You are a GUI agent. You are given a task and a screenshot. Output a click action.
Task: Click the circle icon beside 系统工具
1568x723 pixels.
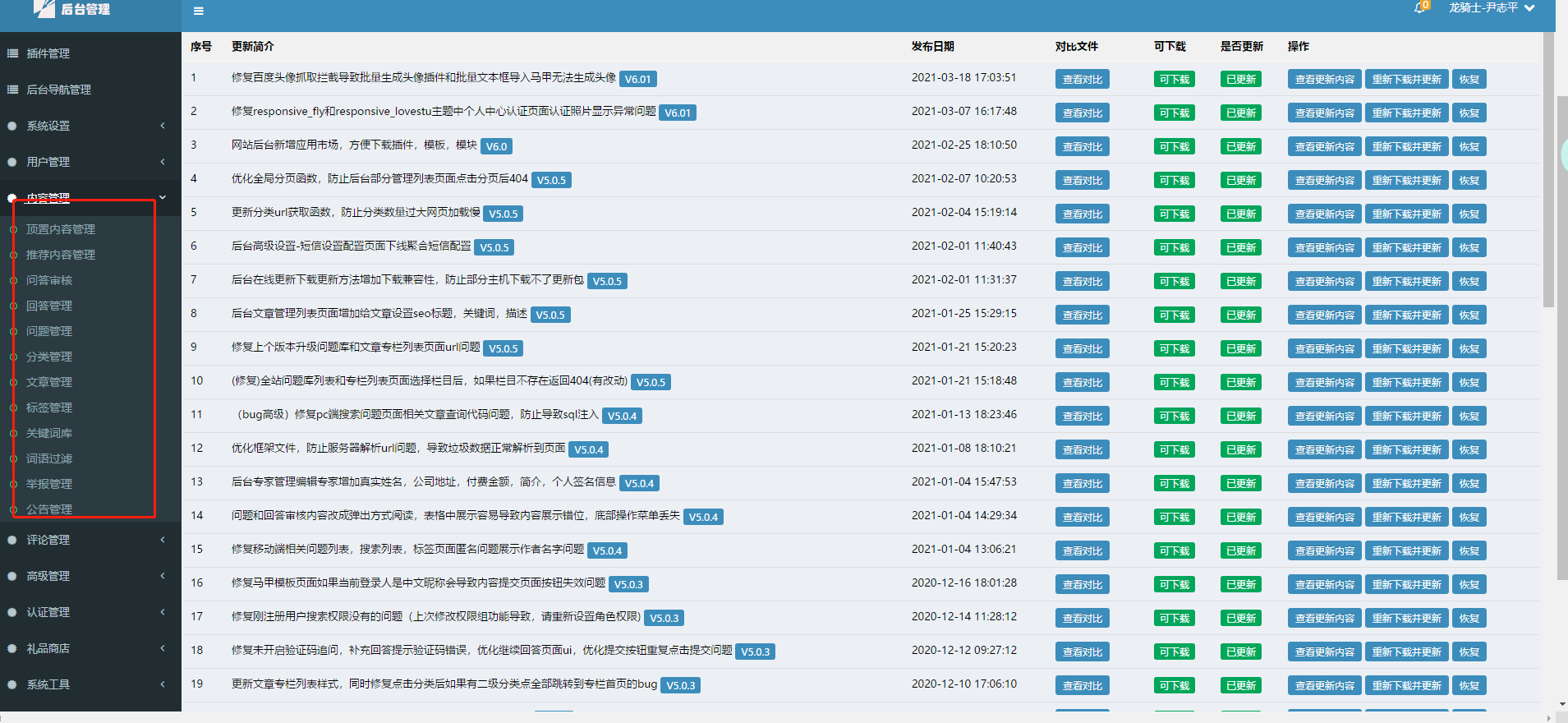pyautogui.click(x=12, y=684)
